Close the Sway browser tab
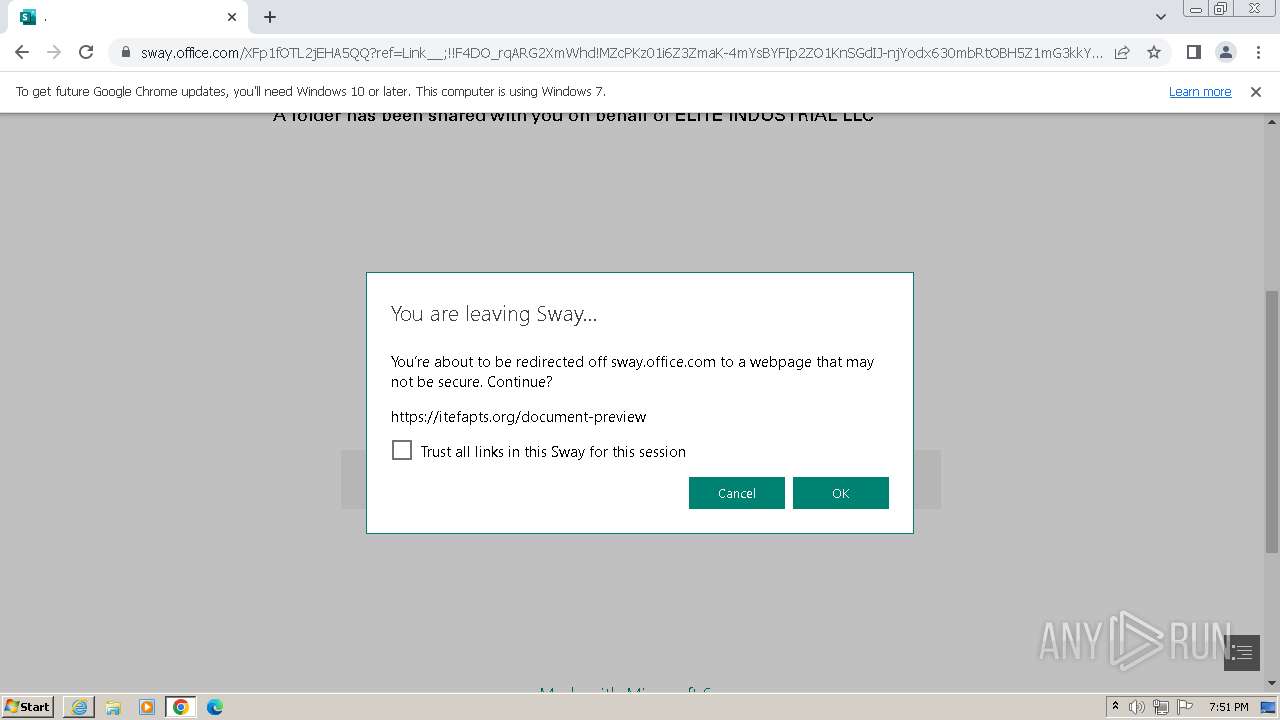Image resolution: width=1280 pixels, height=720 pixels. point(232,17)
